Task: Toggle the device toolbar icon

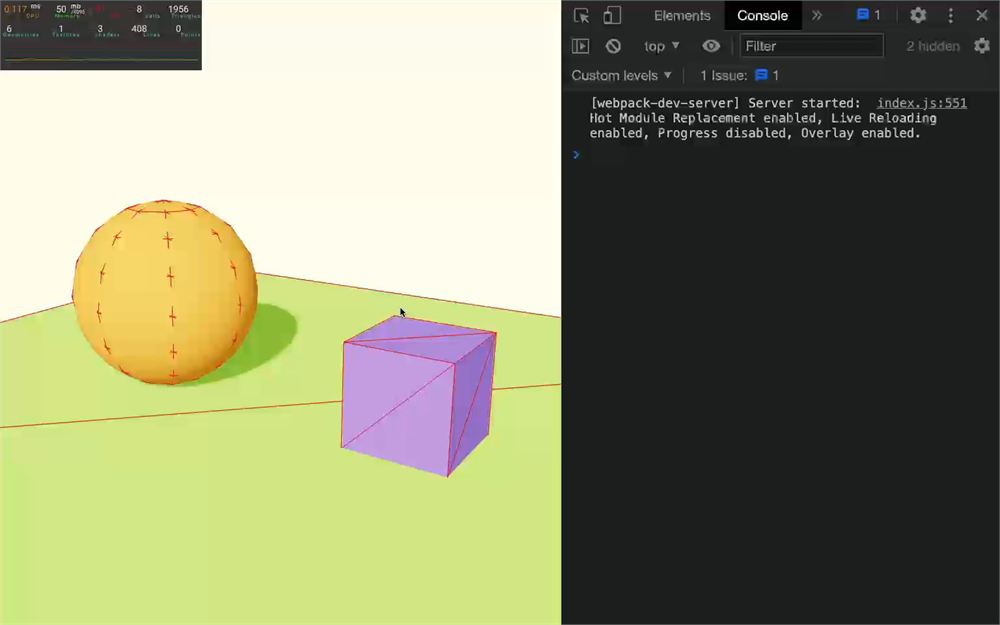Action: click(612, 15)
